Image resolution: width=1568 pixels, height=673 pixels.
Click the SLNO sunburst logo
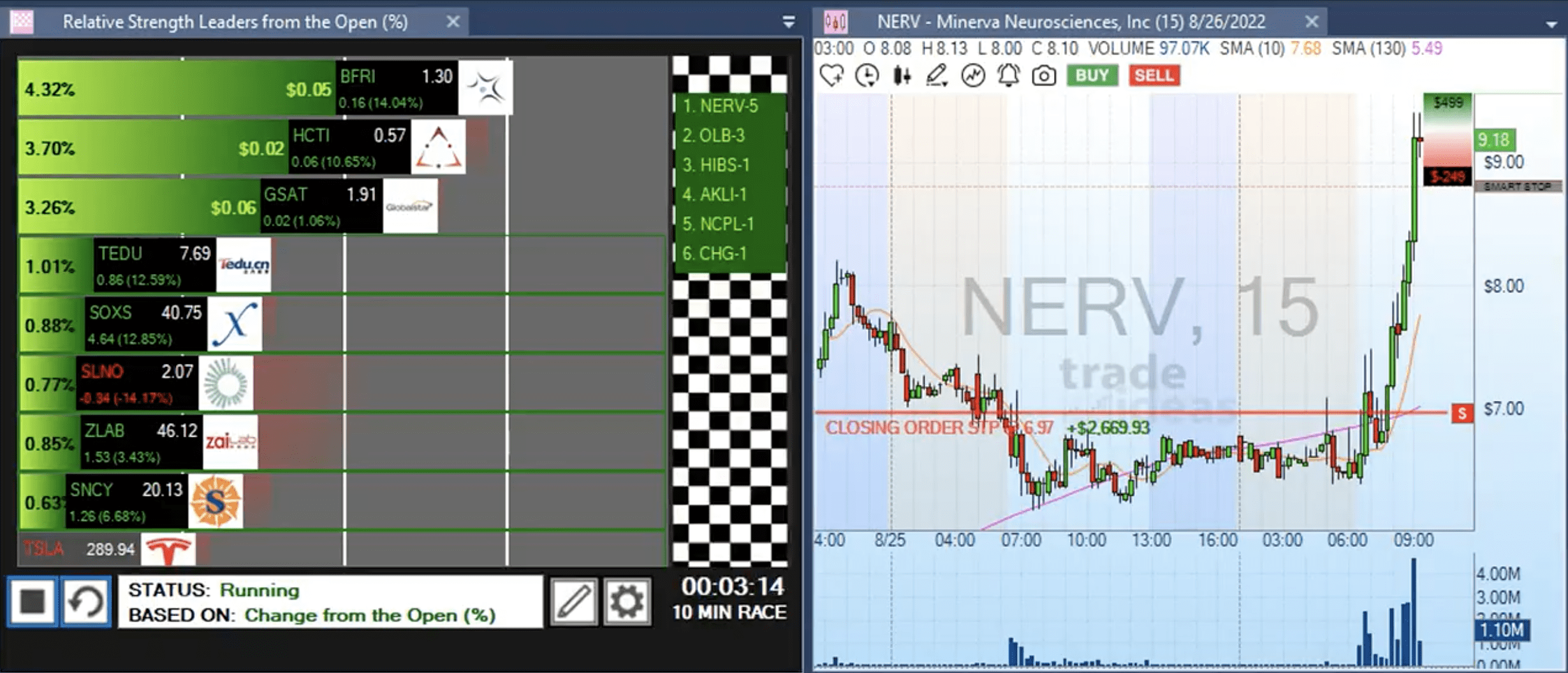coord(226,384)
